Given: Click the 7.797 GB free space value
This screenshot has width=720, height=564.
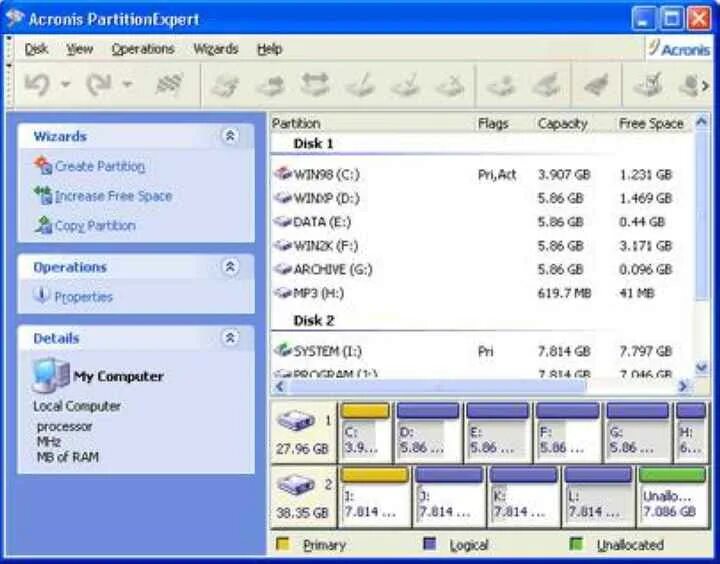Looking at the screenshot, I should 646,351.
